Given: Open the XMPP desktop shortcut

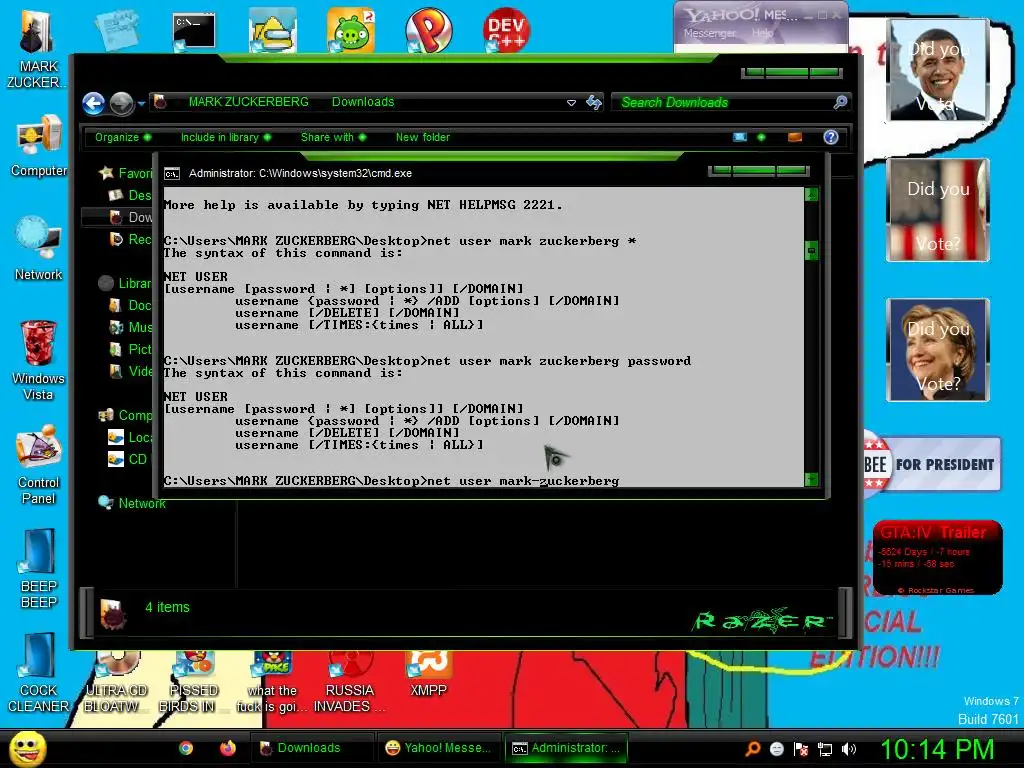Looking at the screenshot, I should 428,675.
